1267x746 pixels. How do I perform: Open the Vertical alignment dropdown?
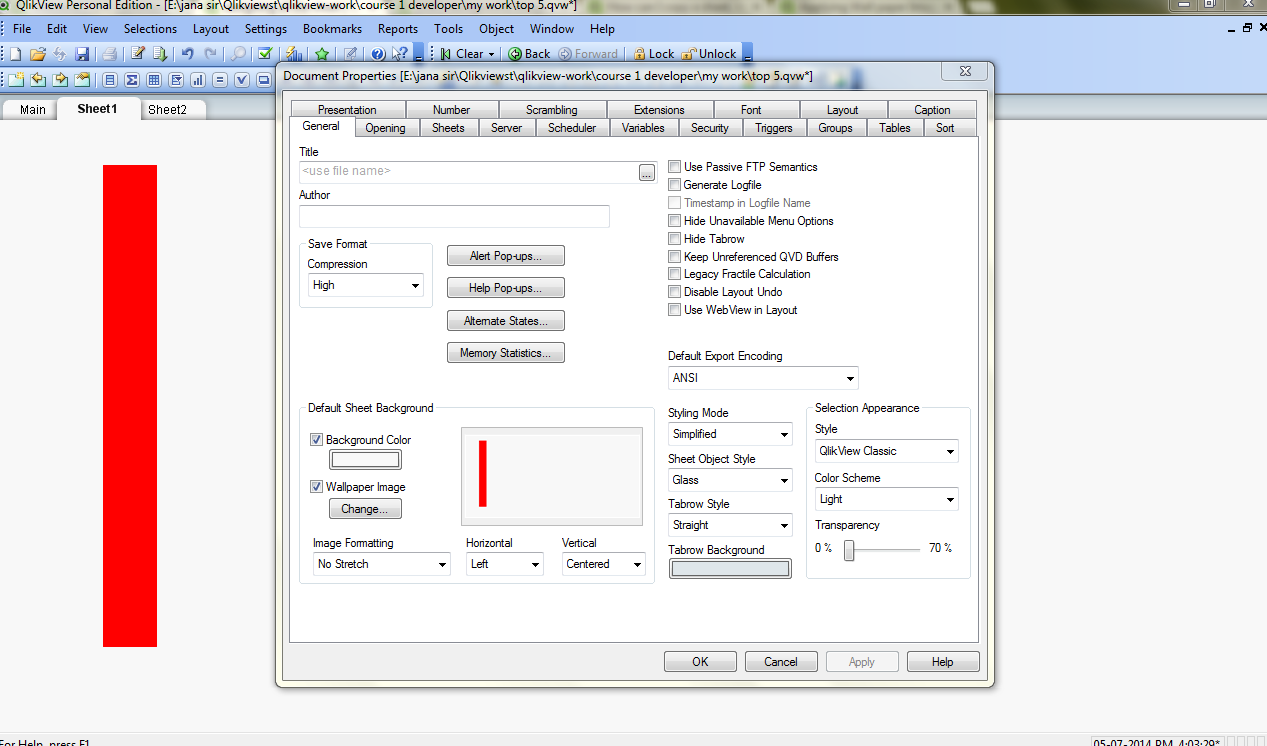(x=604, y=564)
